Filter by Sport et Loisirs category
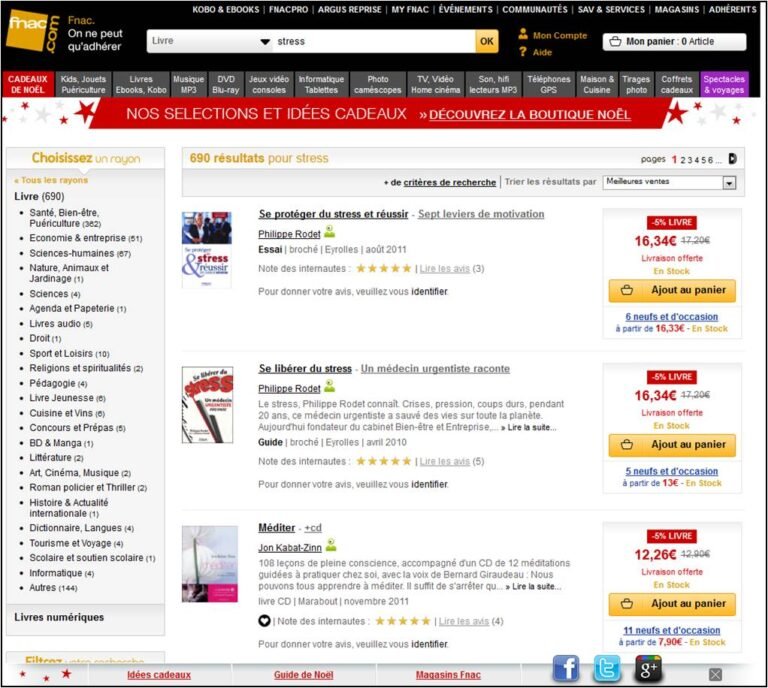This screenshot has height=688, width=768. coord(69,354)
